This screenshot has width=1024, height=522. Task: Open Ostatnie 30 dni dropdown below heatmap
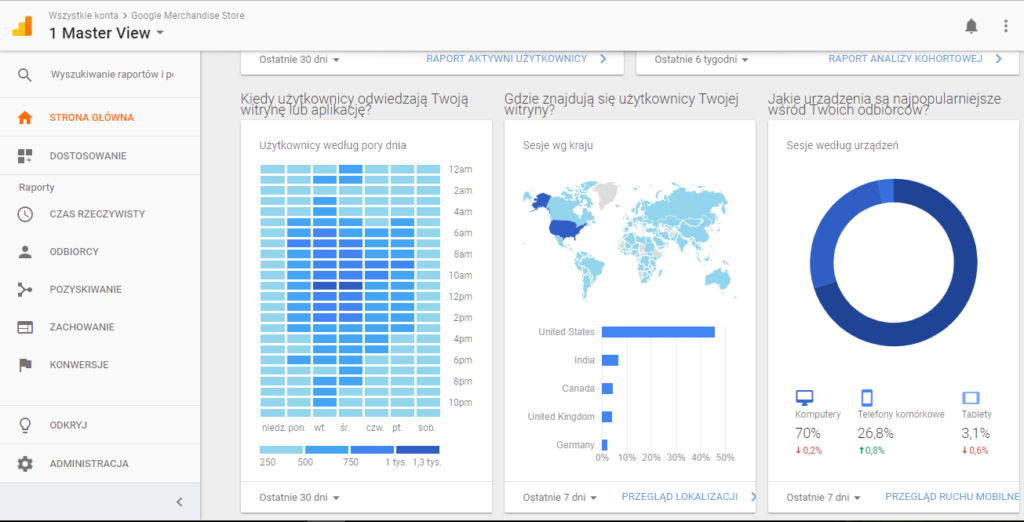pyautogui.click(x=300, y=497)
